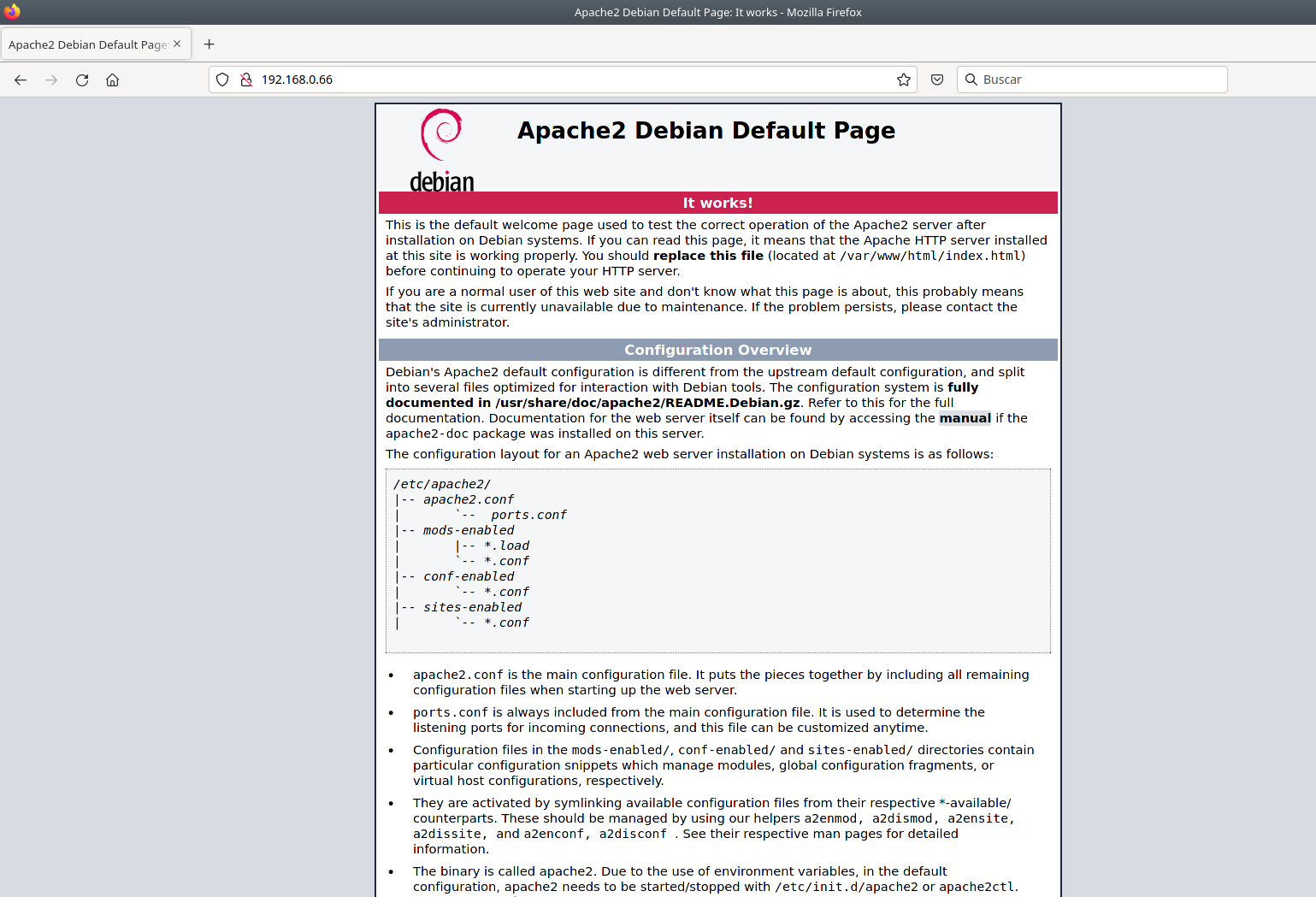Click the Apache2 Debian Default Page heading
The height and width of the screenshot is (897, 1316).
pyautogui.click(x=705, y=131)
